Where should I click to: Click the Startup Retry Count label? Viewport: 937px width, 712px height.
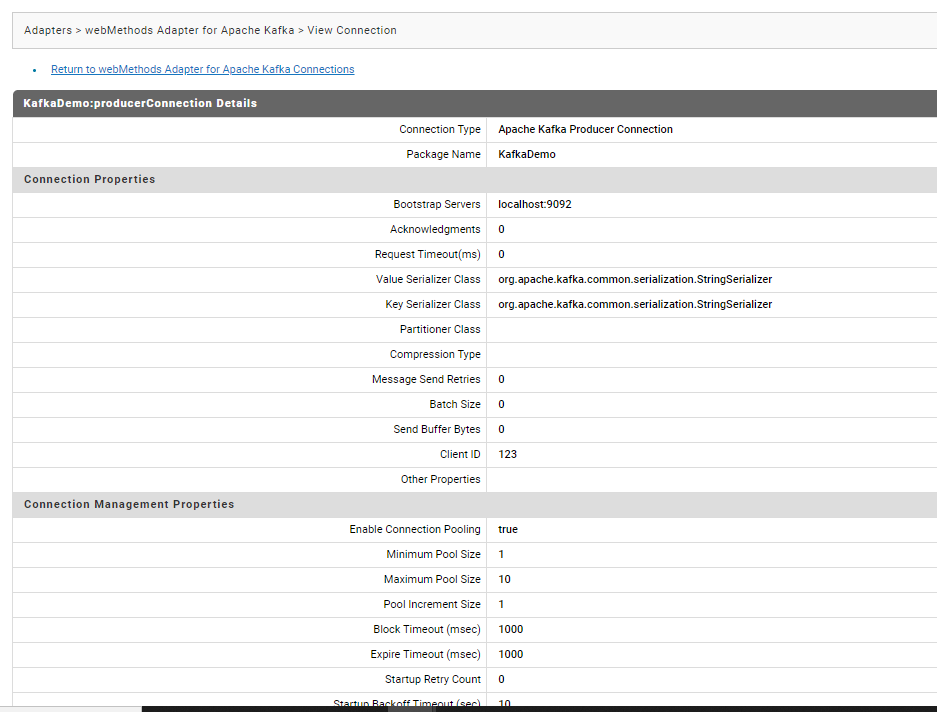pos(433,680)
